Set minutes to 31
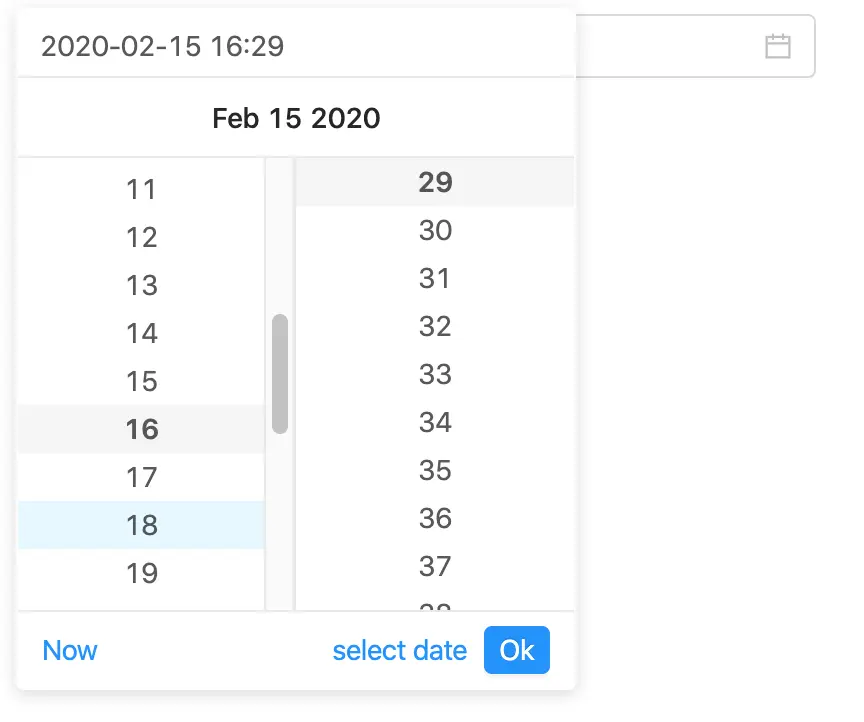Viewport: 864px width, 722px height. pyautogui.click(x=435, y=278)
